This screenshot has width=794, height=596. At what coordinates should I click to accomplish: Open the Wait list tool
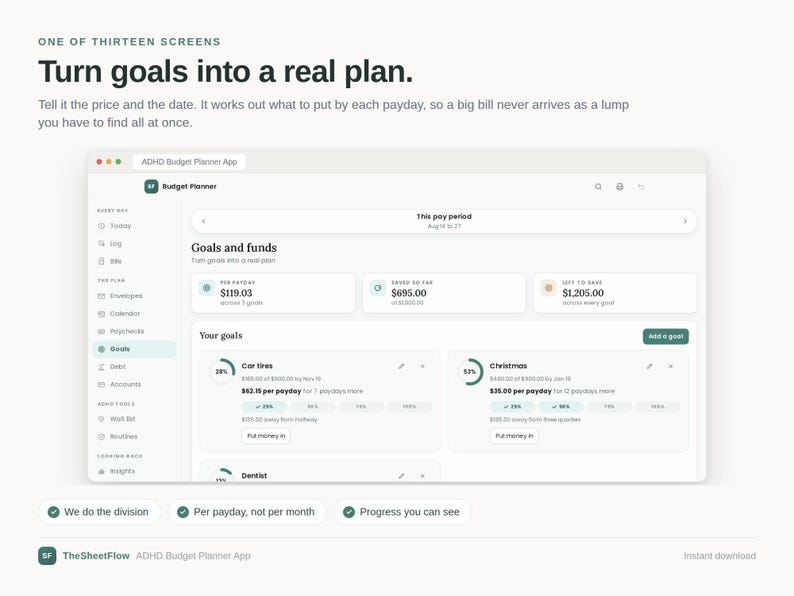[x=134, y=419]
